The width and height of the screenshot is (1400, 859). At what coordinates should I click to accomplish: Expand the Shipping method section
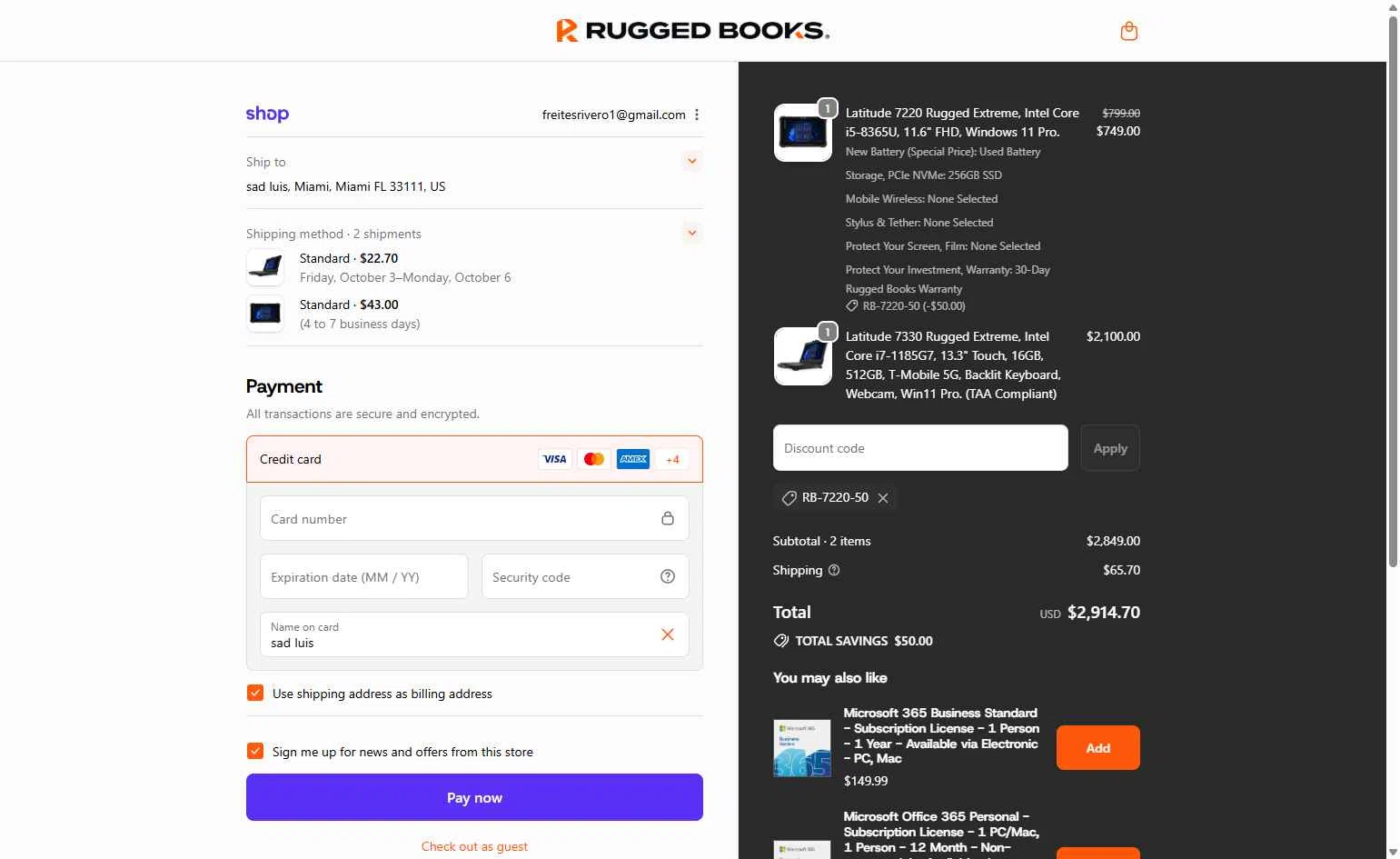[x=692, y=233]
